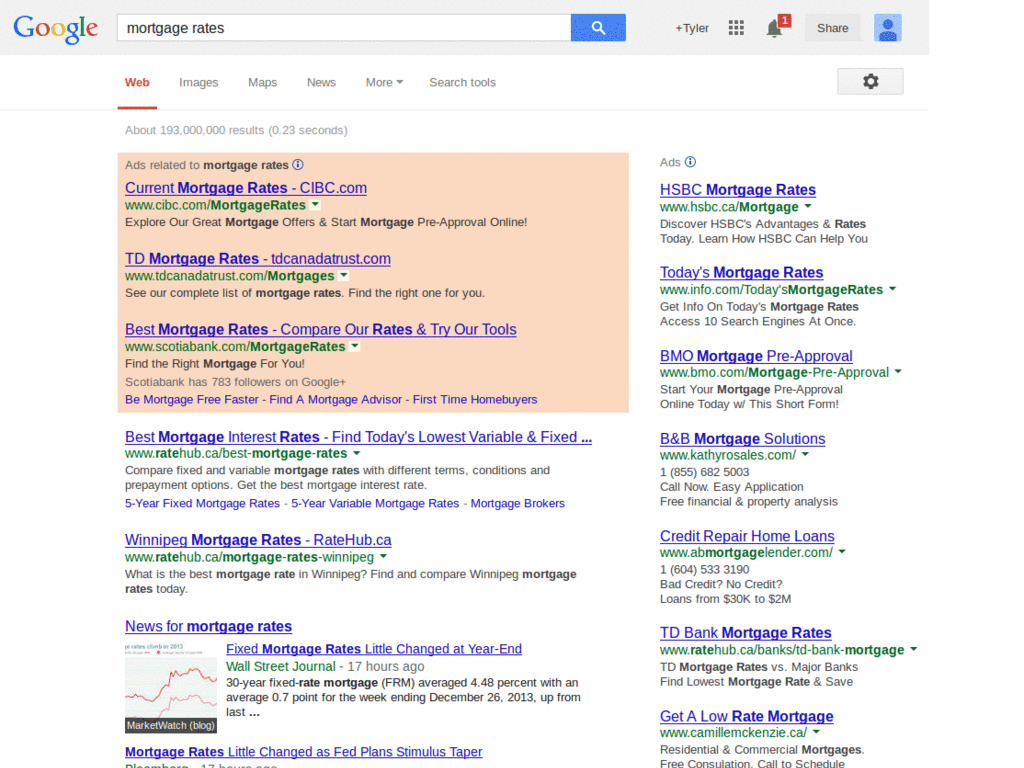Click the MarketWatch chart thumbnail

[x=171, y=688]
